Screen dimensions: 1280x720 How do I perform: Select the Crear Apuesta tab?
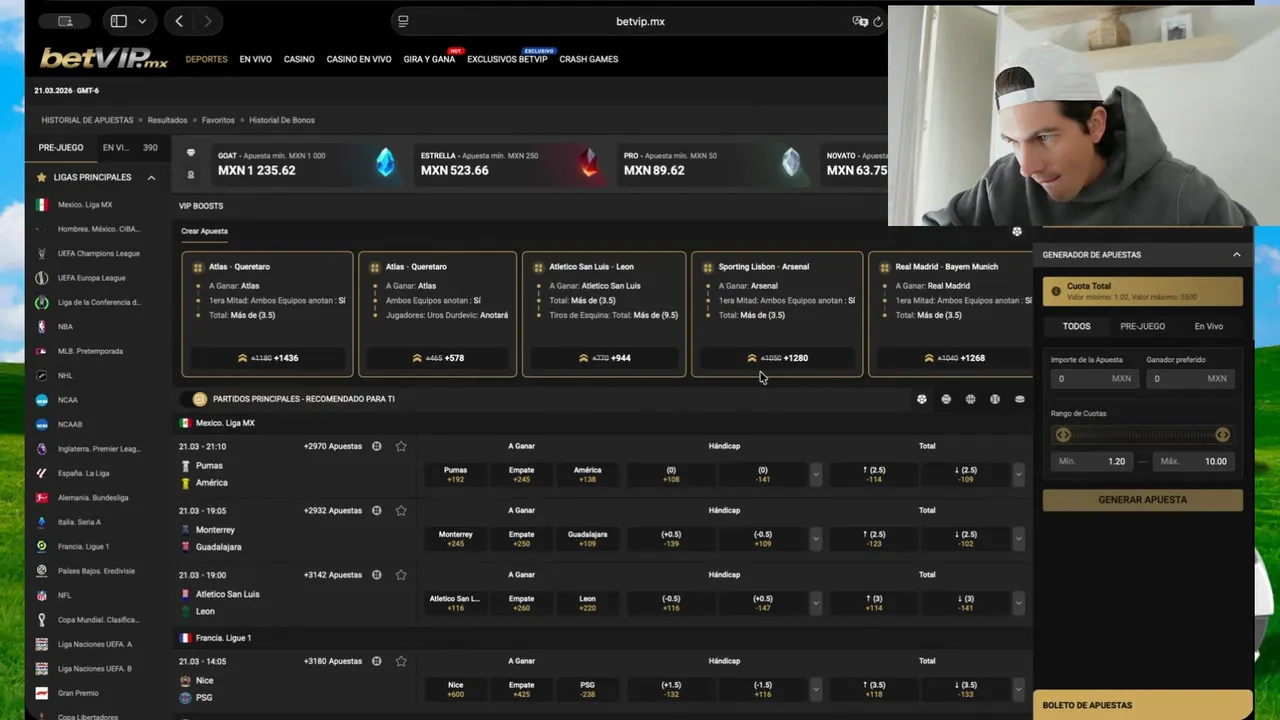(x=204, y=231)
